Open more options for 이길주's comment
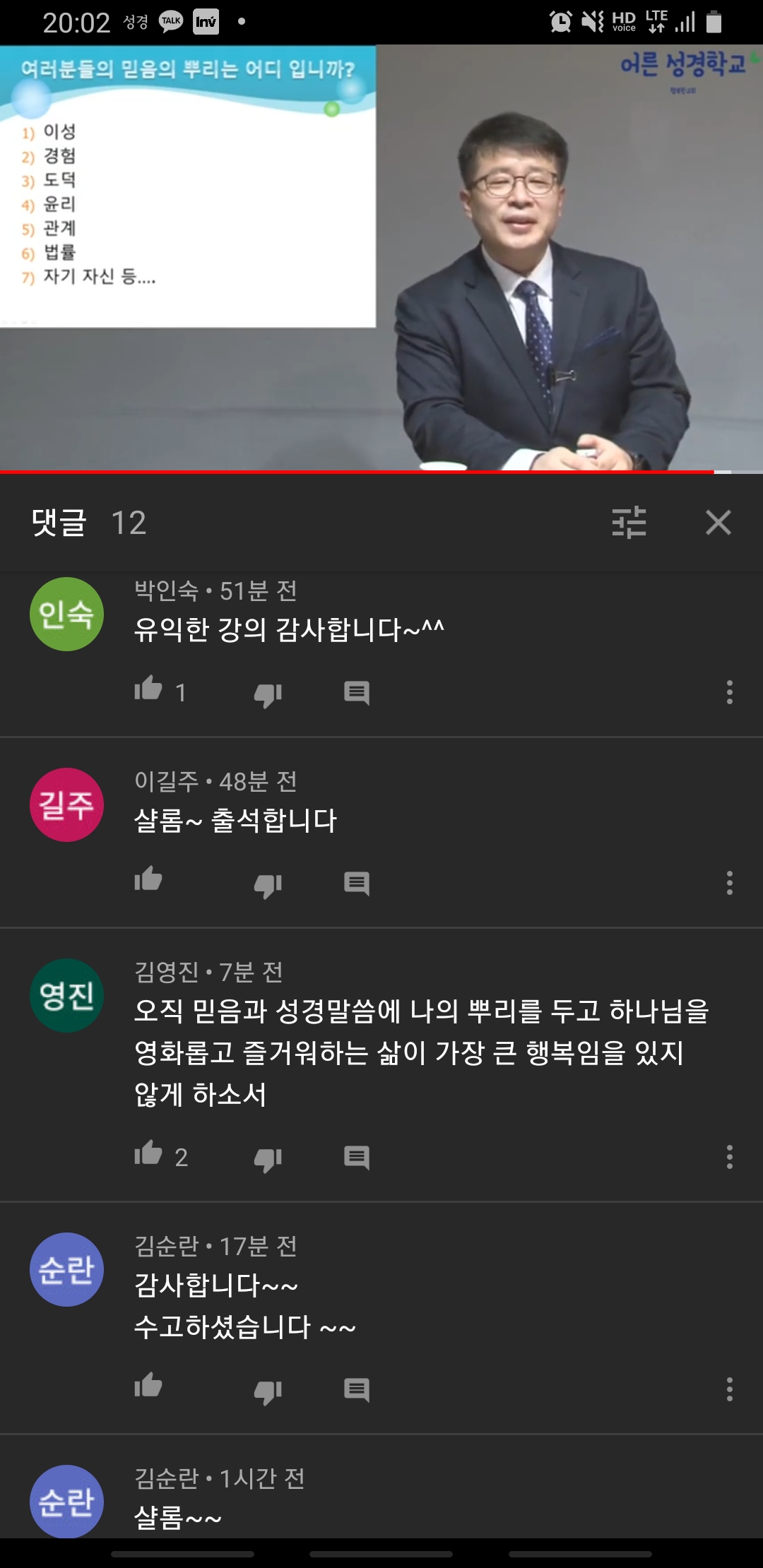The height and width of the screenshot is (1568, 763). (730, 883)
